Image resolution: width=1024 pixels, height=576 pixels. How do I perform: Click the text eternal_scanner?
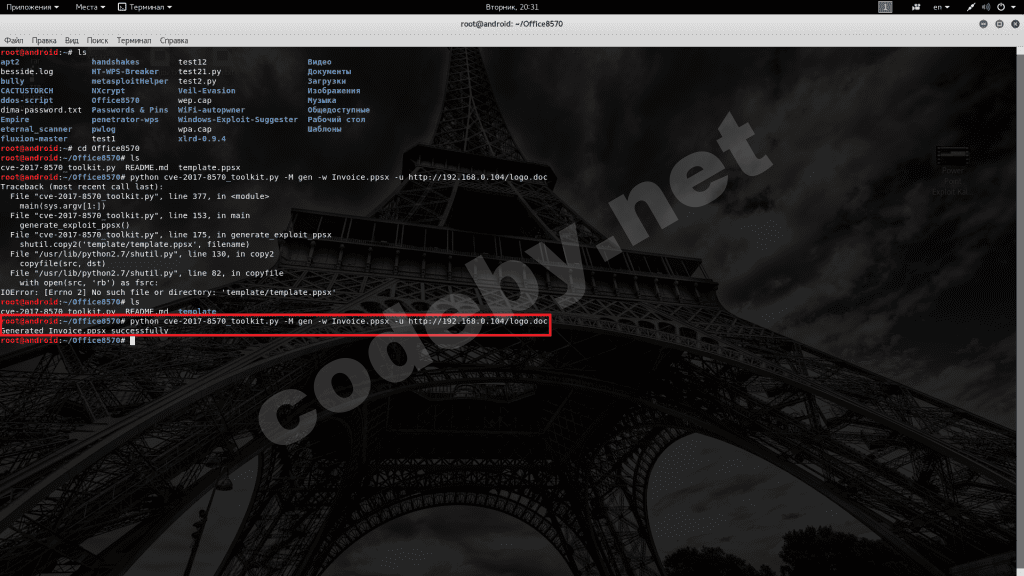click(36, 129)
